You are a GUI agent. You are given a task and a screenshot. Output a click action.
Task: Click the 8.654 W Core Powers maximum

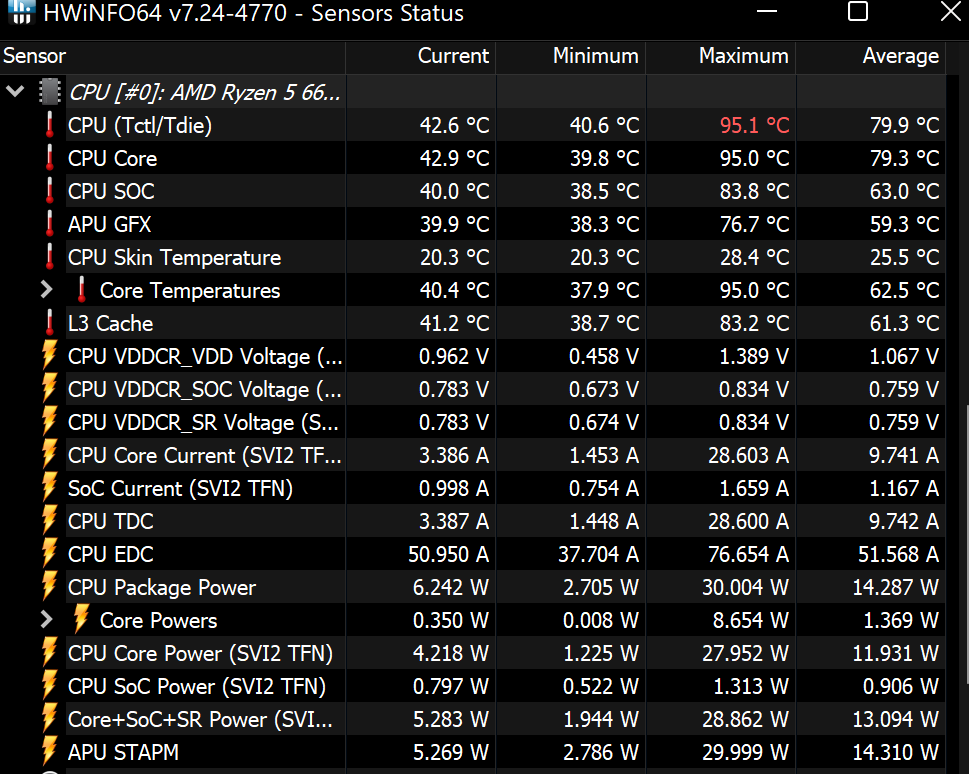(751, 620)
